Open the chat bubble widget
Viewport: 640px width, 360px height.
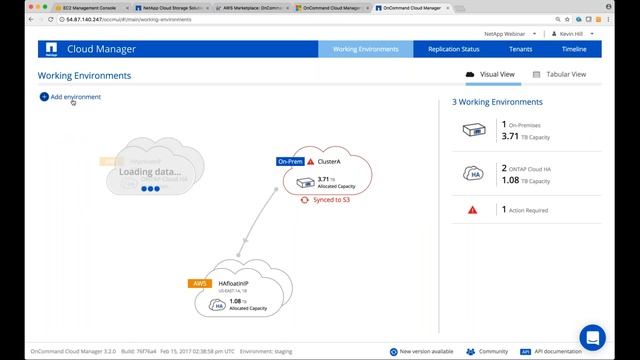592,338
